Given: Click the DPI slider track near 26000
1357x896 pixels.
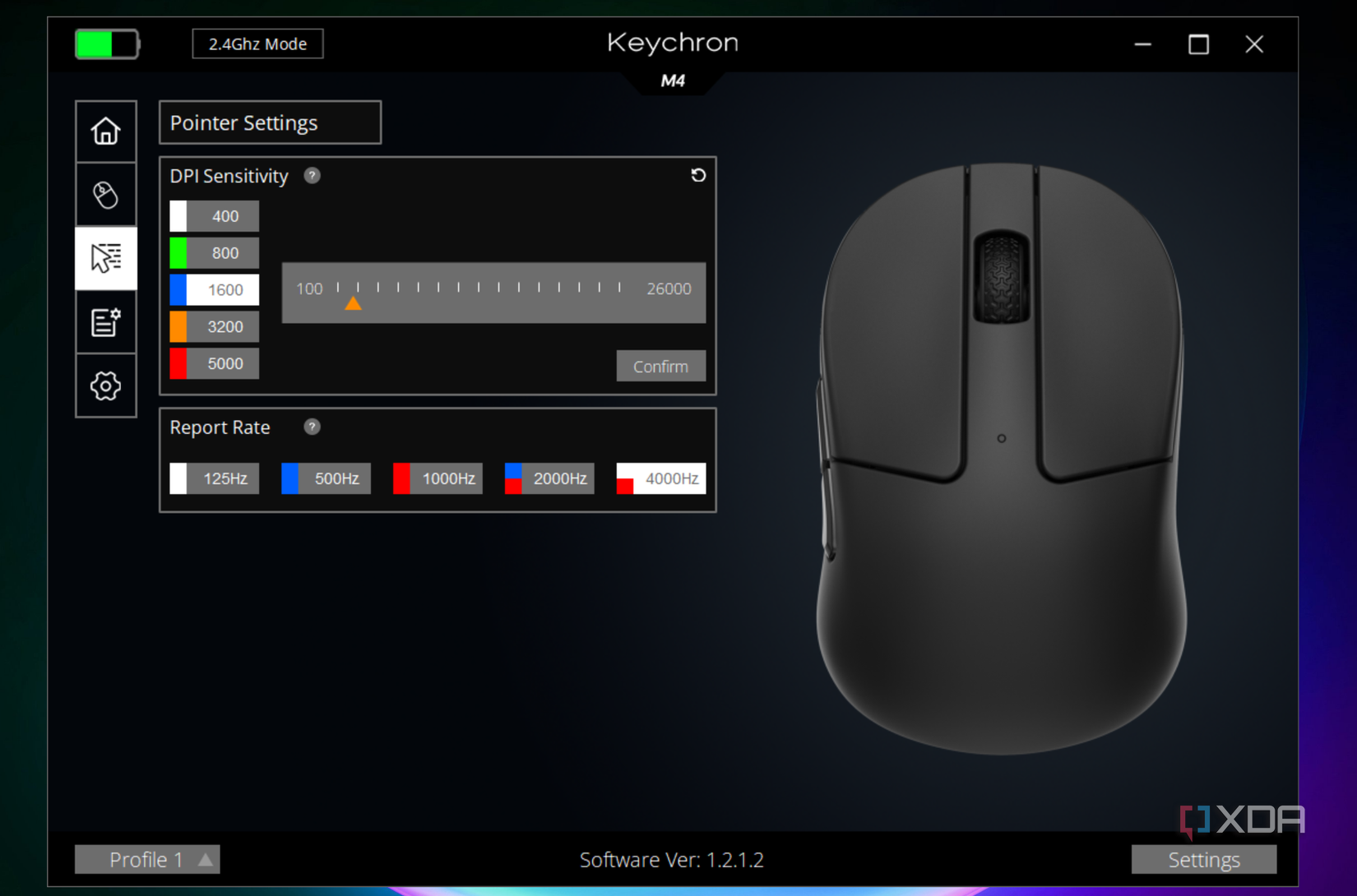Looking at the screenshot, I should (x=619, y=288).
